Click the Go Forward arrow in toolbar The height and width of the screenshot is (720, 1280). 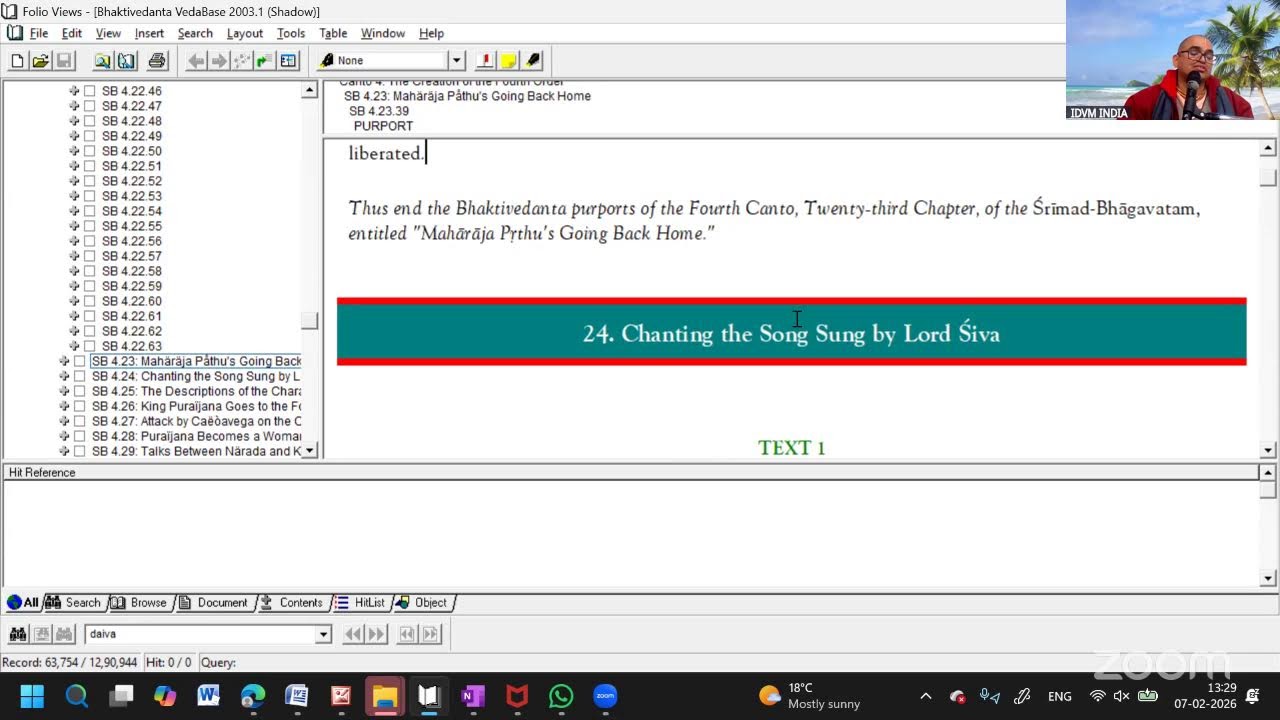click(x=219, y=61)
